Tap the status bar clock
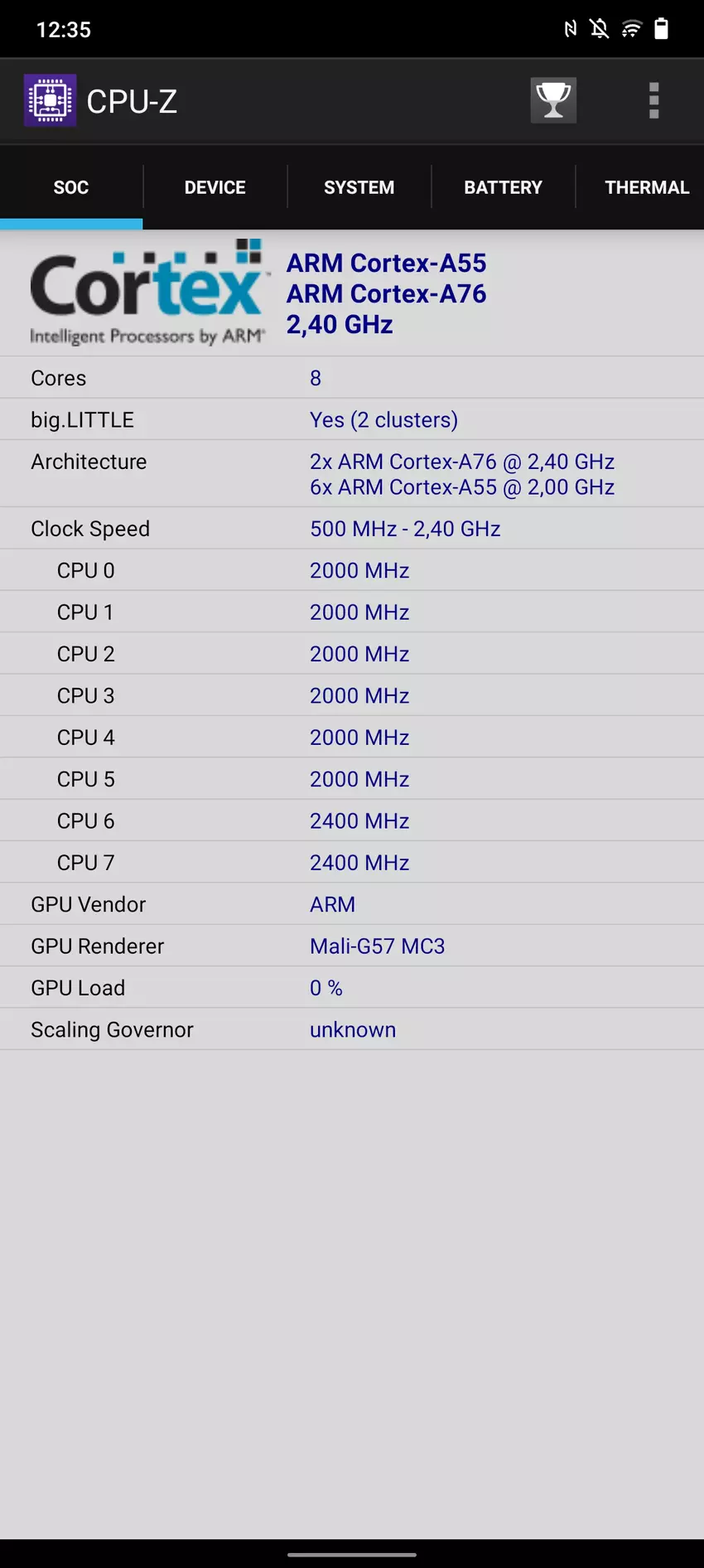The width and height of the screenshot is (704, 1568). 64,30
